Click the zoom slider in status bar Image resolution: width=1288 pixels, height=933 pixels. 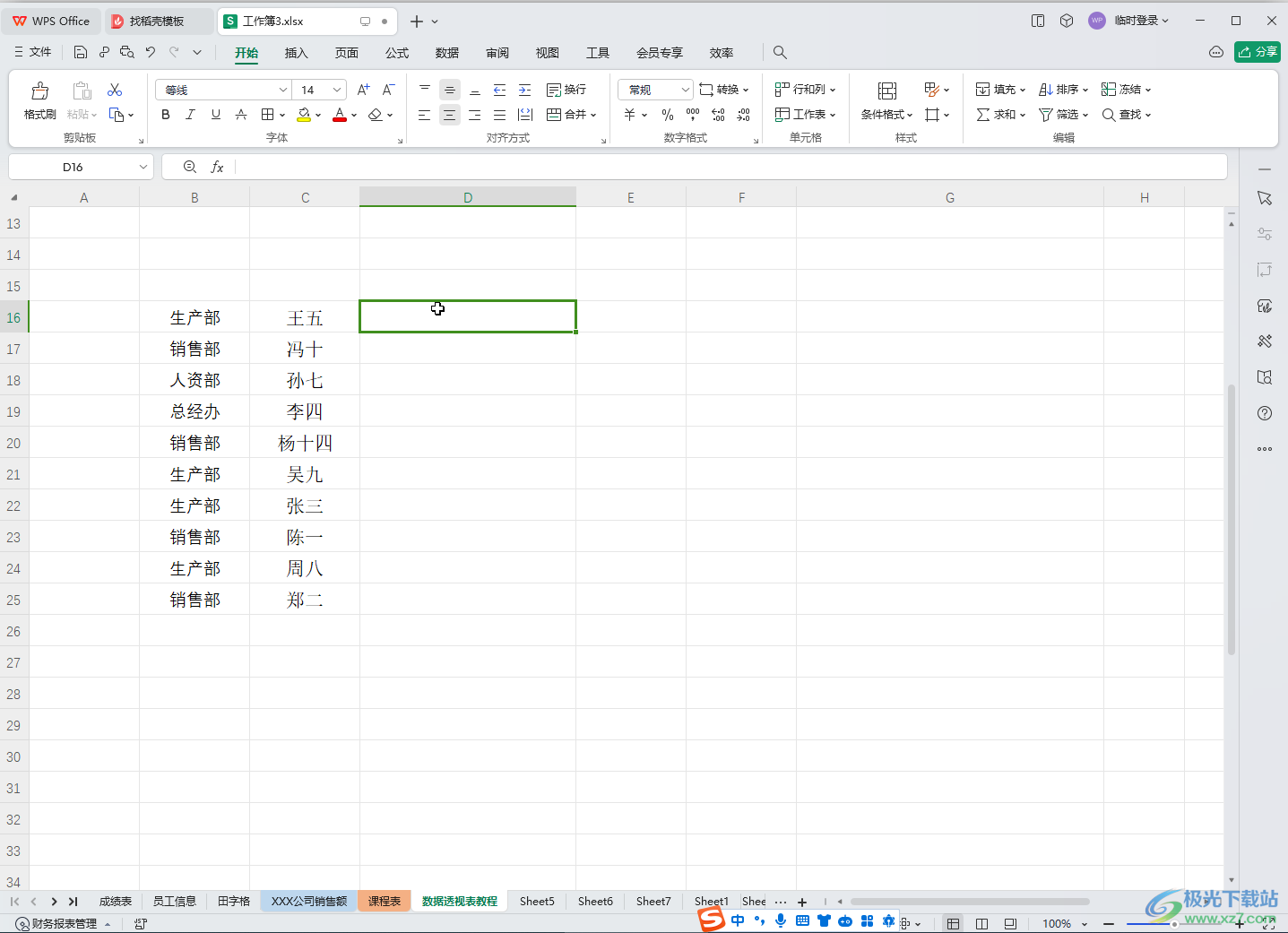1174,924
